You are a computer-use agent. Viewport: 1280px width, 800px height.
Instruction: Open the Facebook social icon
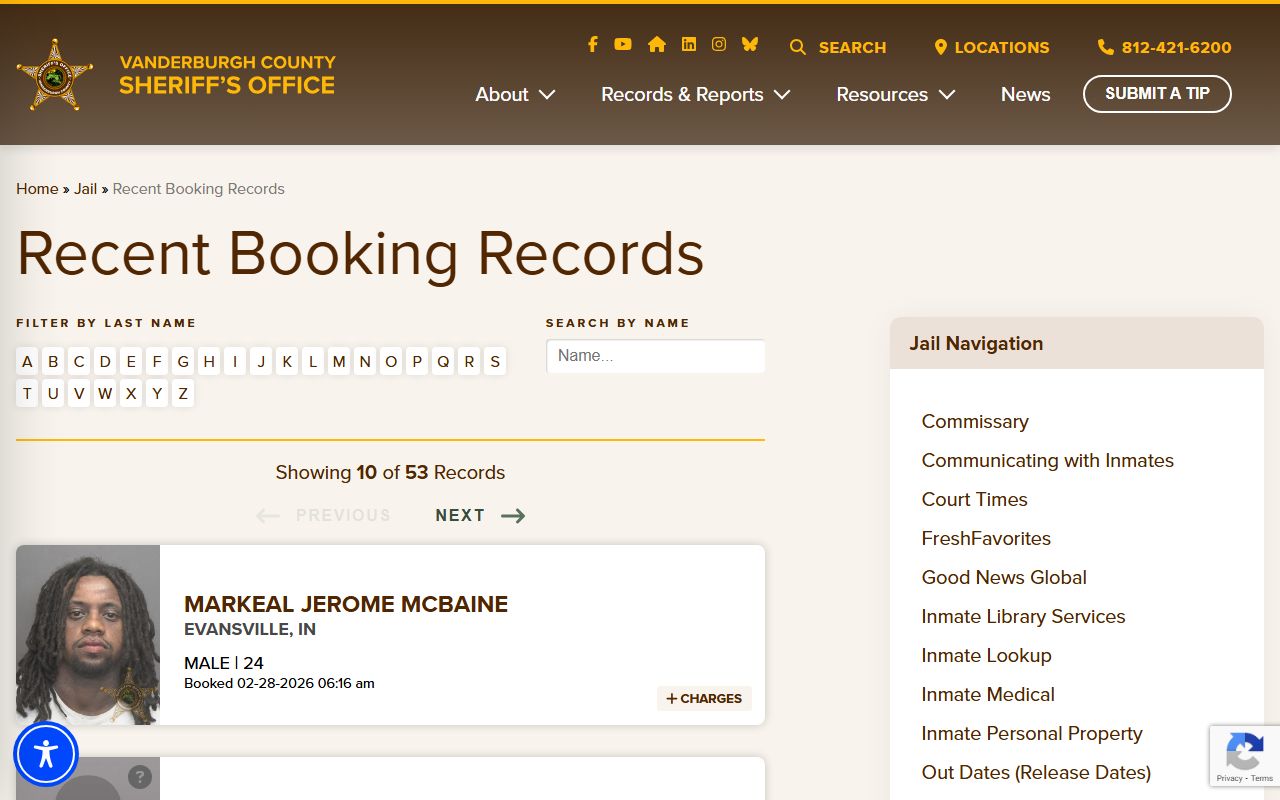pos(592,44)
